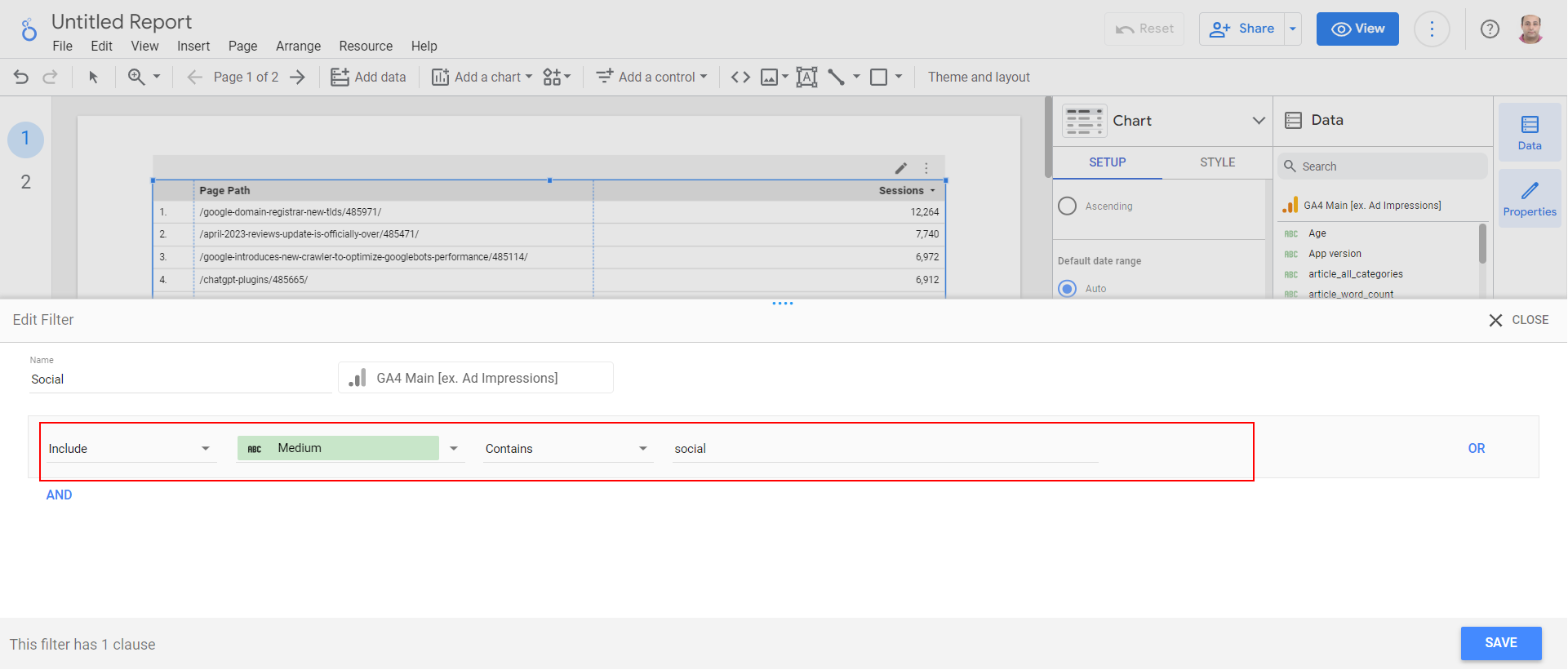Open the Contains condition dropdown
Screen dimensions: 1568x670
click(568, 449)
